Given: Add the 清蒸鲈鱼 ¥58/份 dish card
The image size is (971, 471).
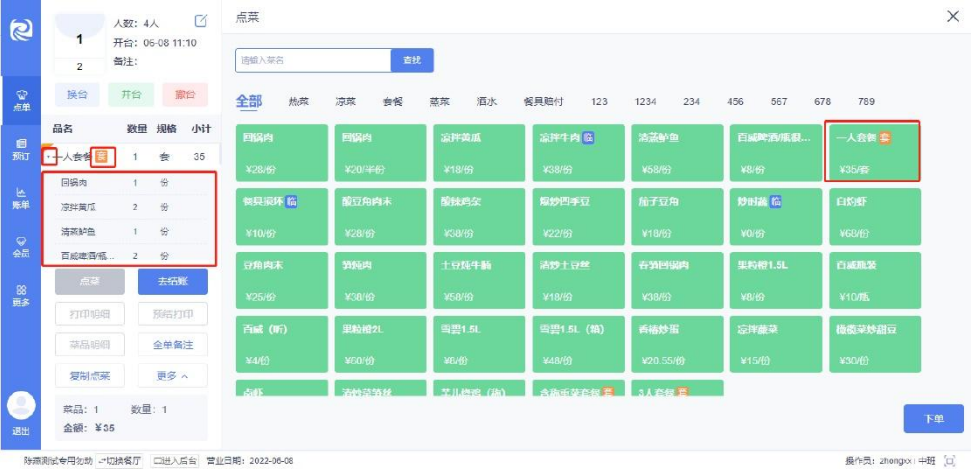Looking at the screenshot, I should (x=677, y=153).
